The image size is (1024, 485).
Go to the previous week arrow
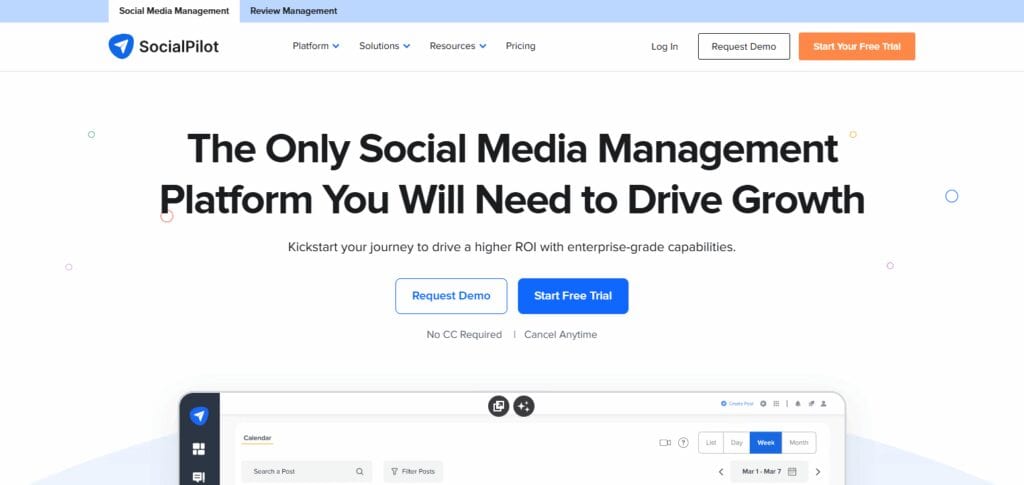(x=721, y=471)
